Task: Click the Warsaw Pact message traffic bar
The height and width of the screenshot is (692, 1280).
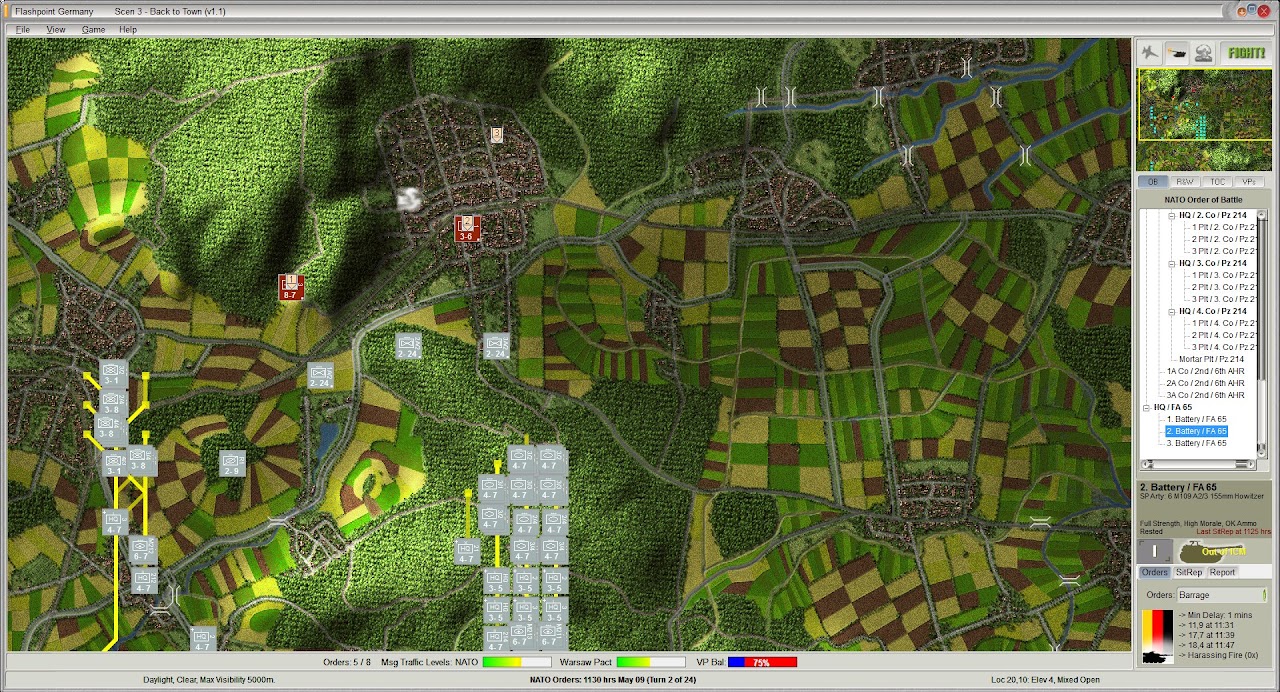Action: (651, 661)
